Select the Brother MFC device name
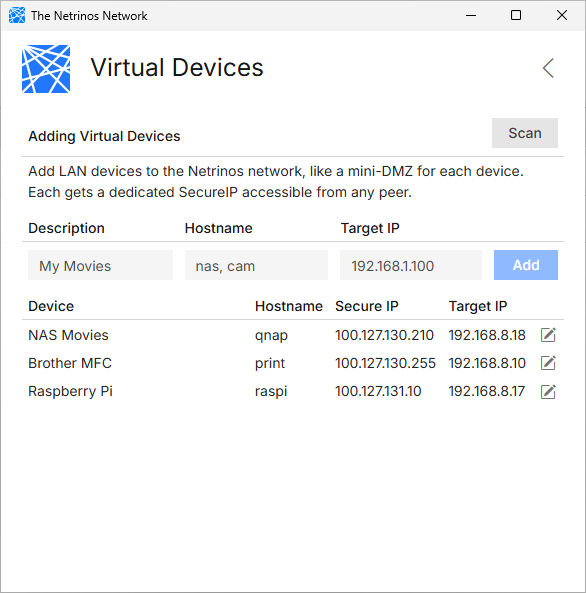This screenshot has width=586, height=593. tap(70, 363)
